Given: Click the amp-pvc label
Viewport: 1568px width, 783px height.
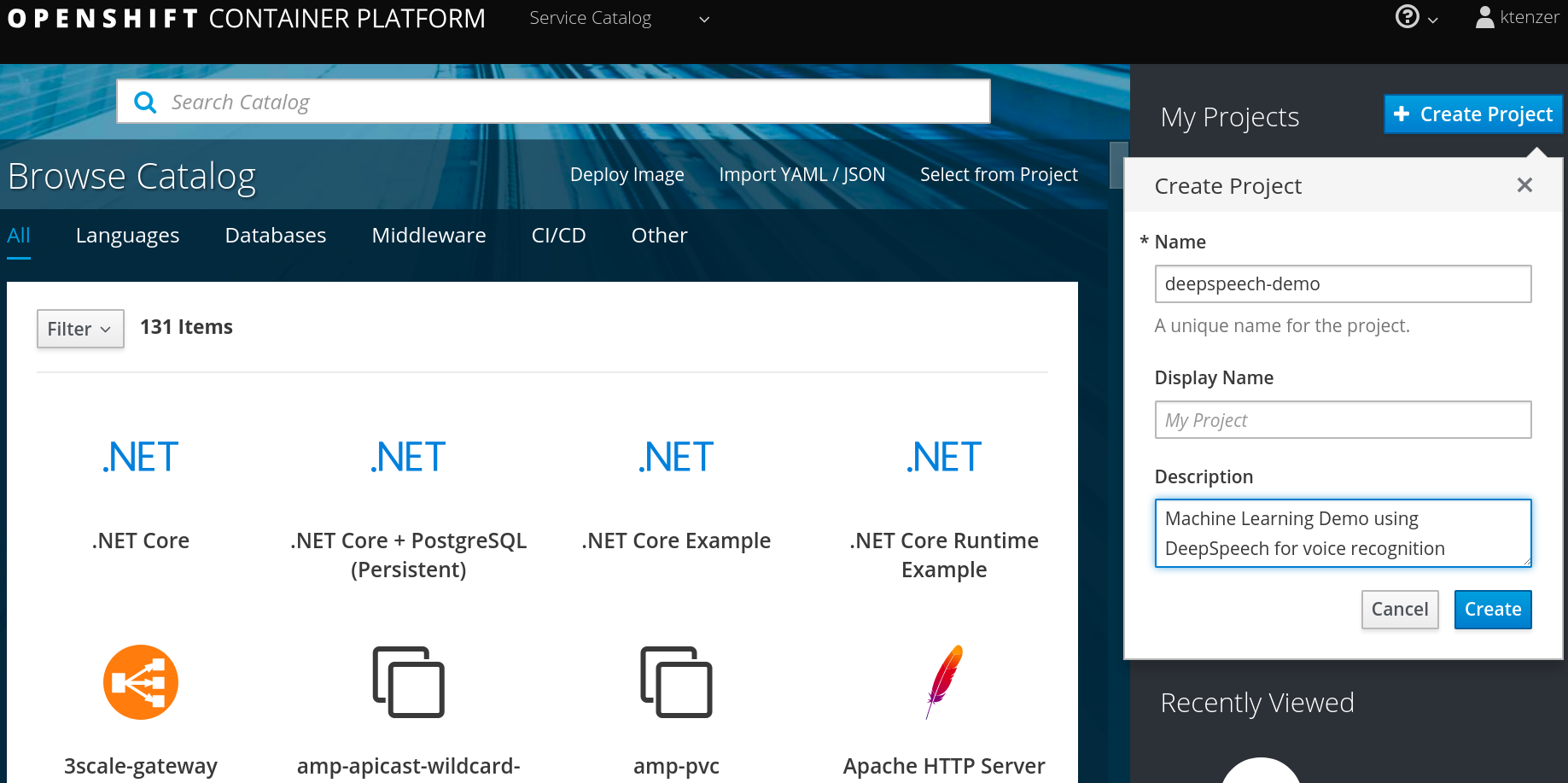Looking at the screenshot, I should point(676,766).
